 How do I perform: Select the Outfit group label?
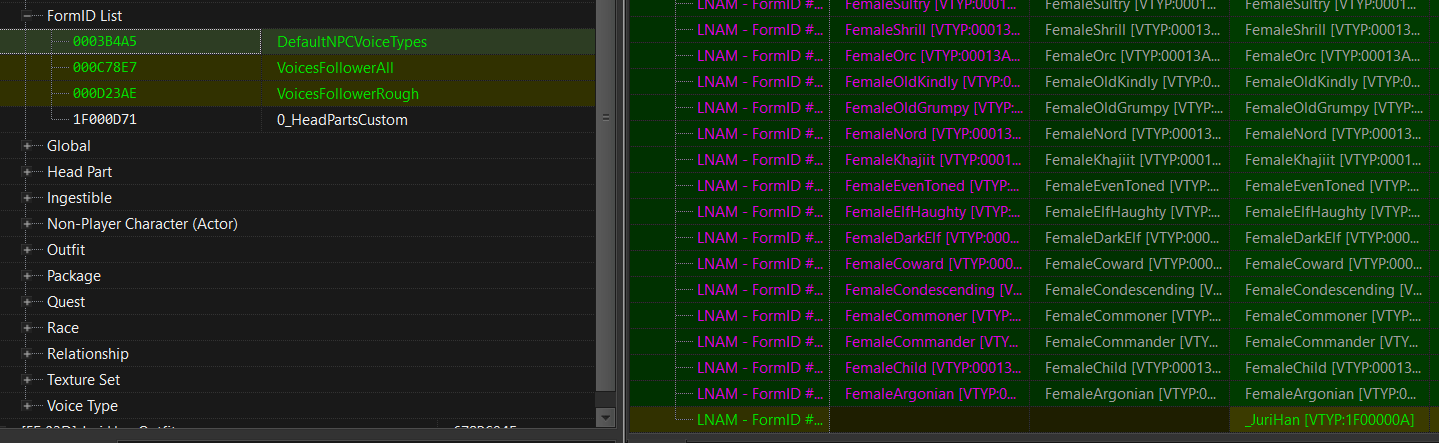[x=66, y=250]
